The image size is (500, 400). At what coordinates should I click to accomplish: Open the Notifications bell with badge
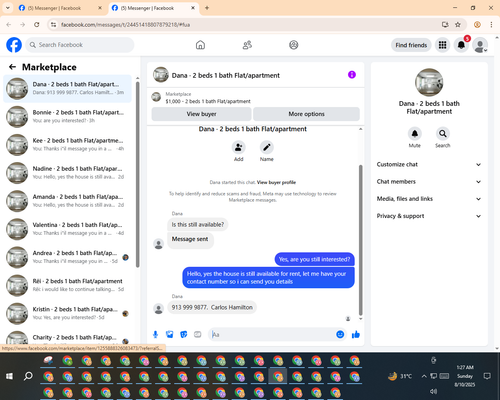coord(461,45)
